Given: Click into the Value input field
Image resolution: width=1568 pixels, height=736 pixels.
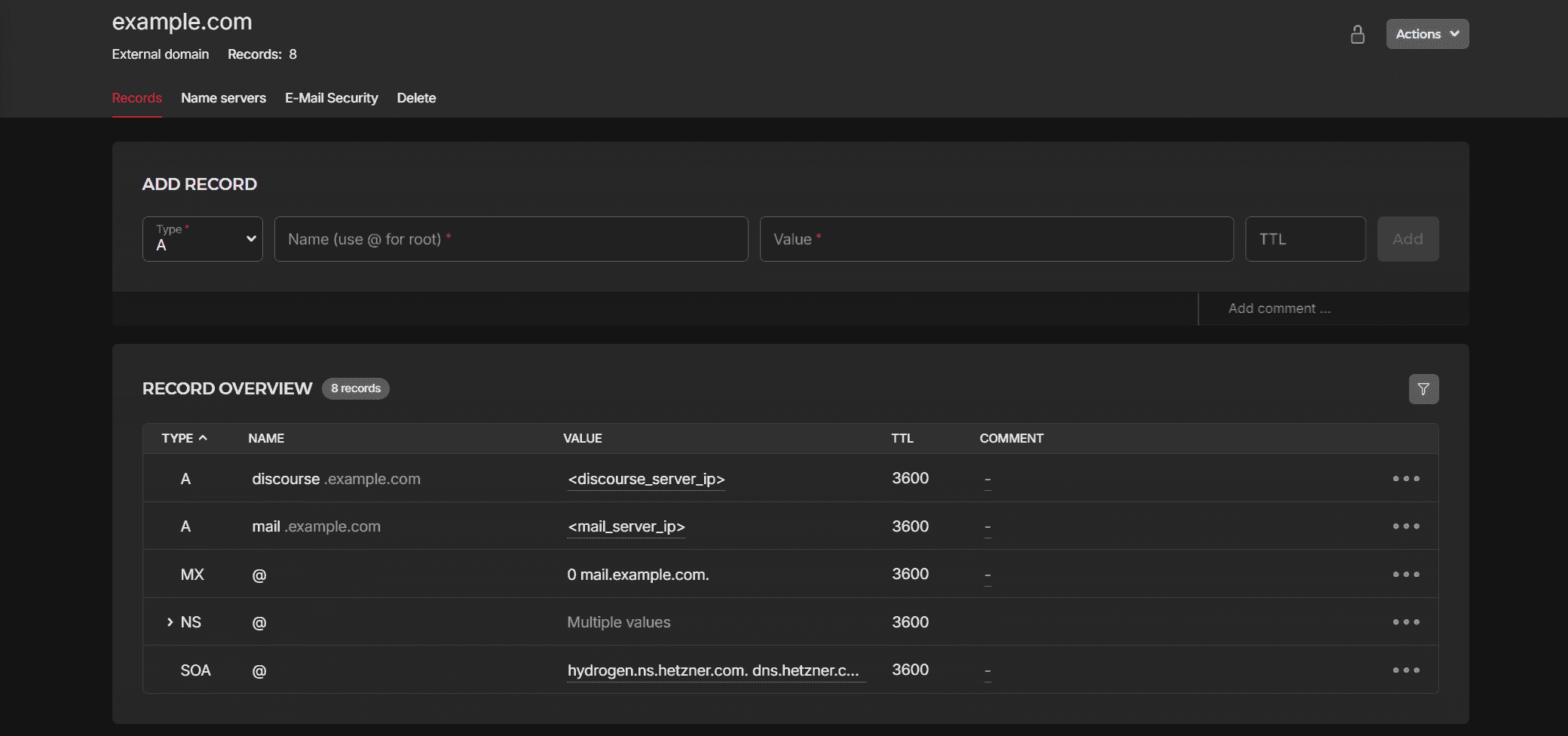Looking at the screenshot, I should pyautogui.click(x=996, y=239).
